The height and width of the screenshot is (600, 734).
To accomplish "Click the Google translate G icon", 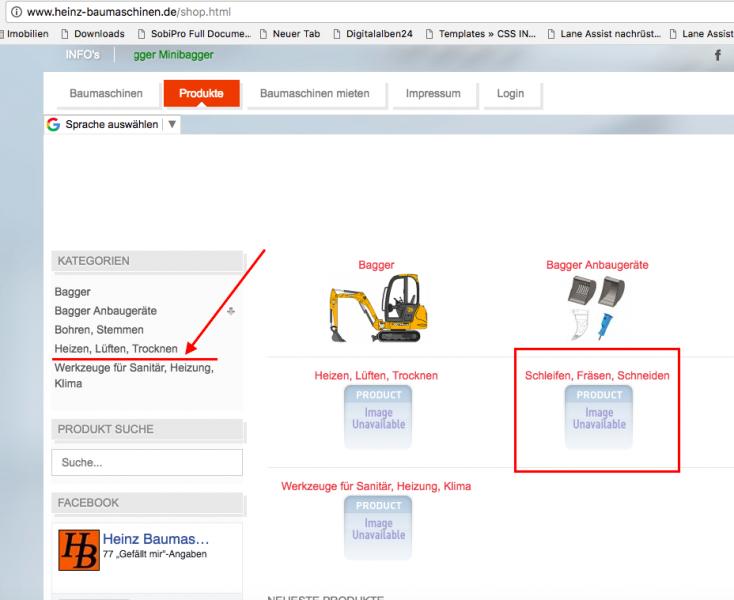I will tap(53, 125).
